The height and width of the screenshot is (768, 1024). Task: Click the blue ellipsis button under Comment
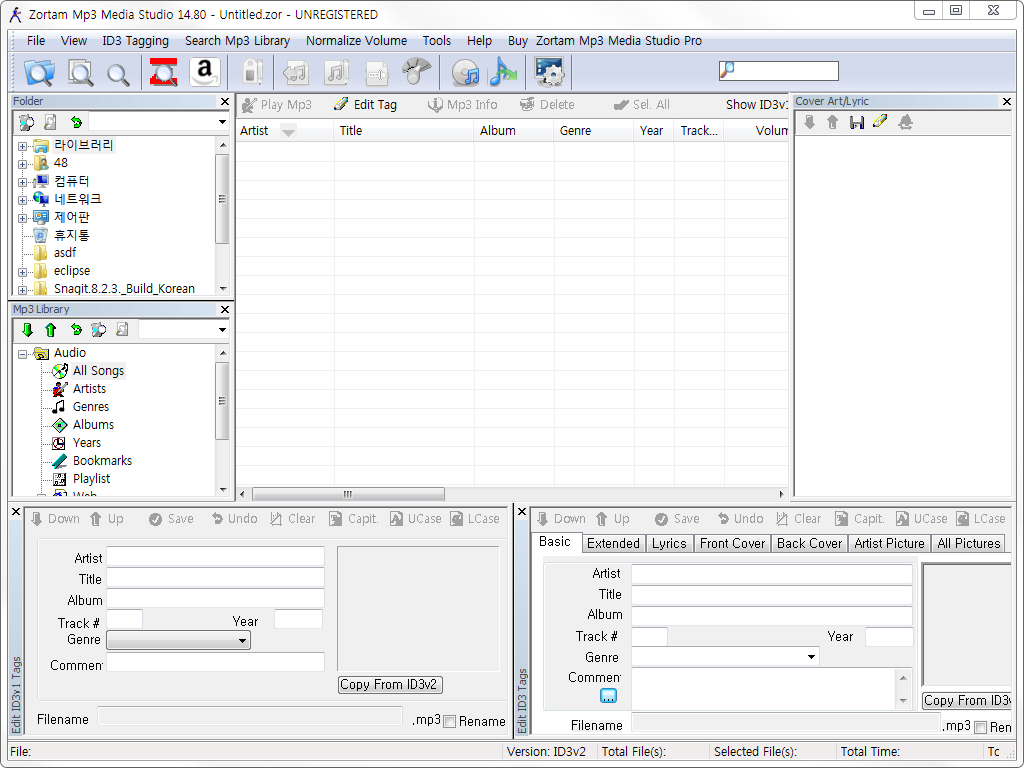[x=608, y=696]
